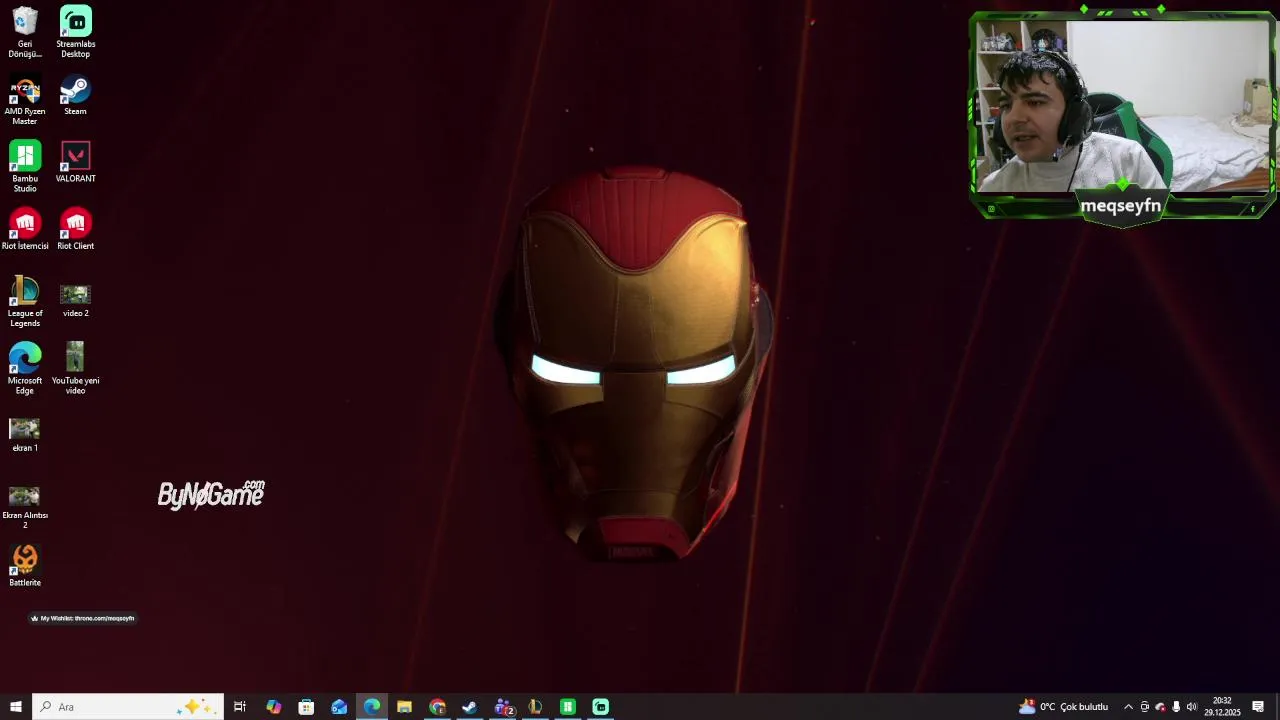Open the notification center
1280x720 pixels.
coord(1258,707)
